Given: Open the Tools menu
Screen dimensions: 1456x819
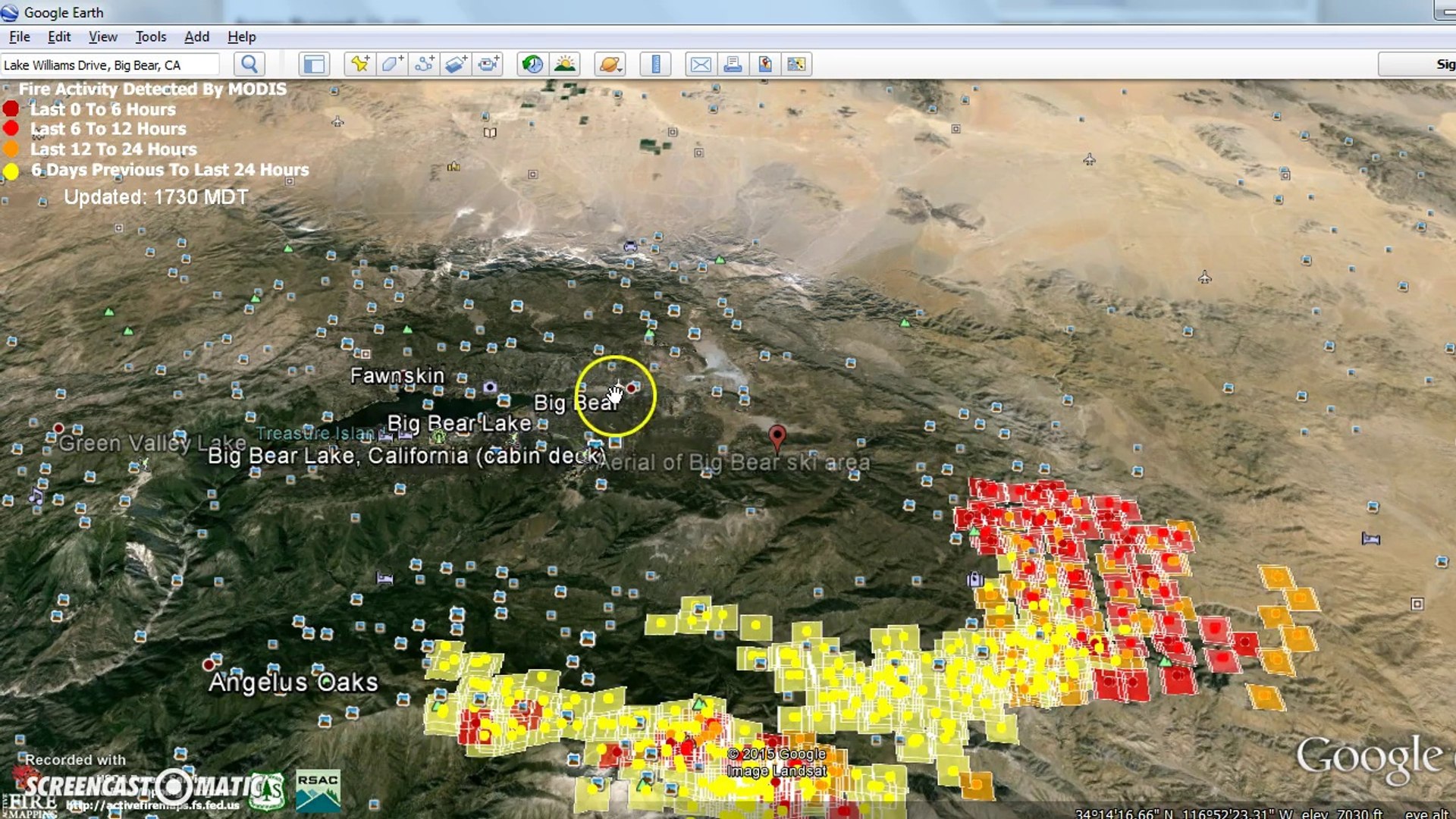Looking at the screenshot, I should [x=150, y=36].
